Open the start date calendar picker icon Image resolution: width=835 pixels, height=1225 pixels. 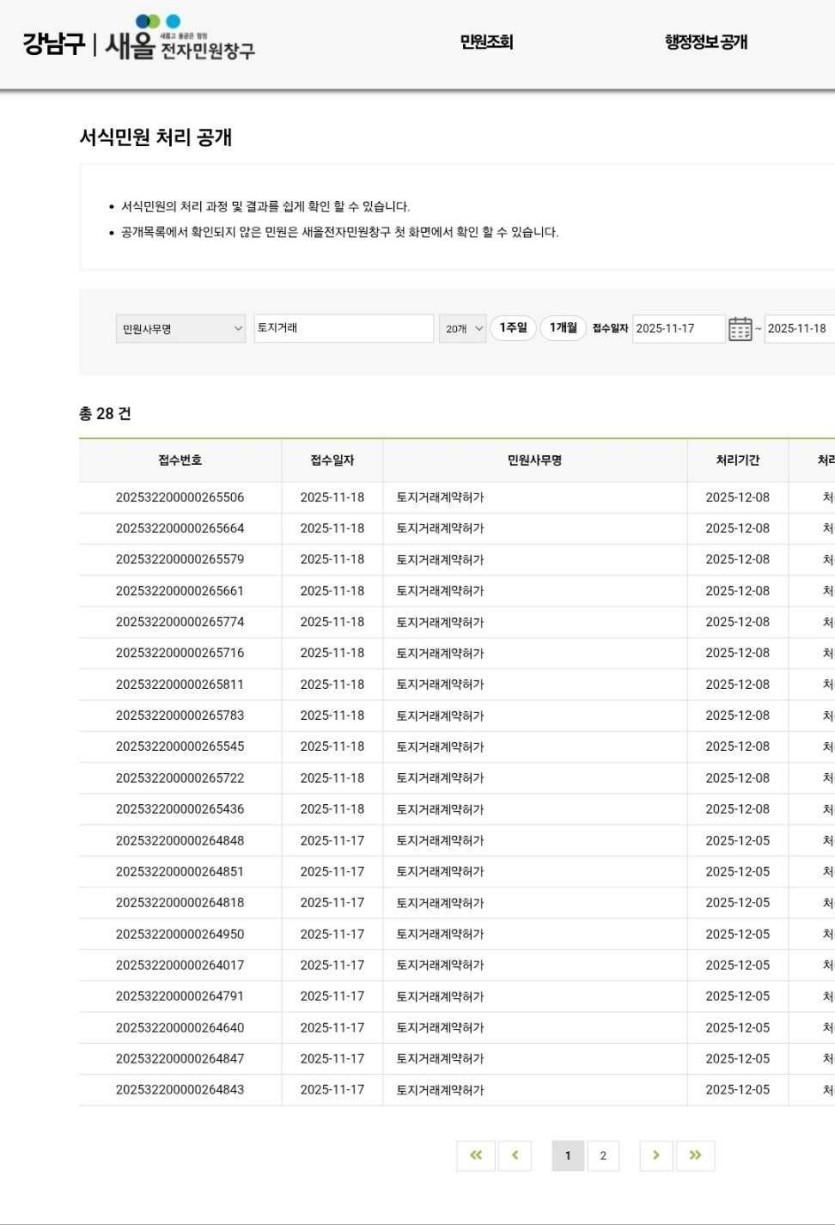[740, 328]
